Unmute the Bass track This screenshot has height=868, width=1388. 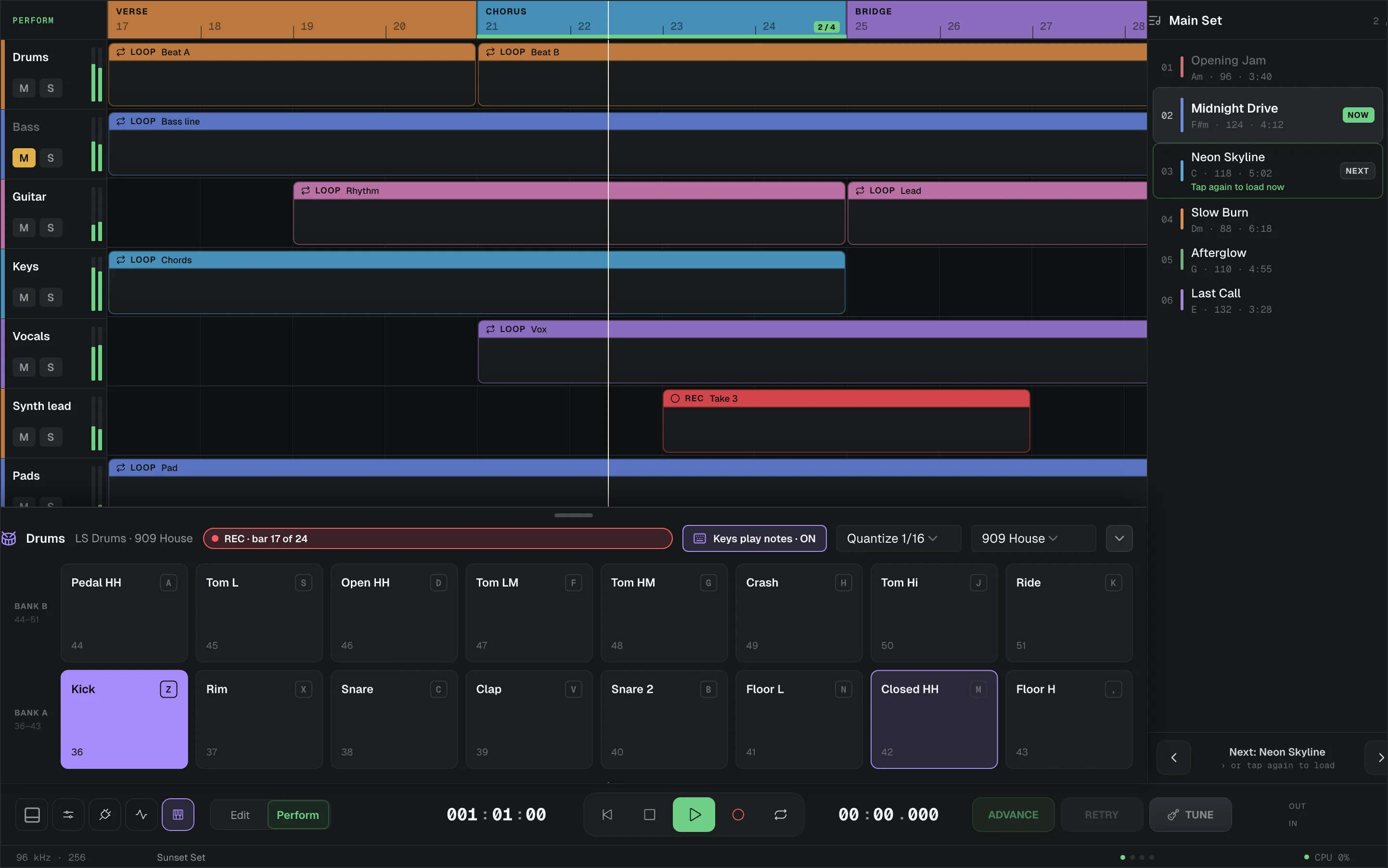pos(24,158)
